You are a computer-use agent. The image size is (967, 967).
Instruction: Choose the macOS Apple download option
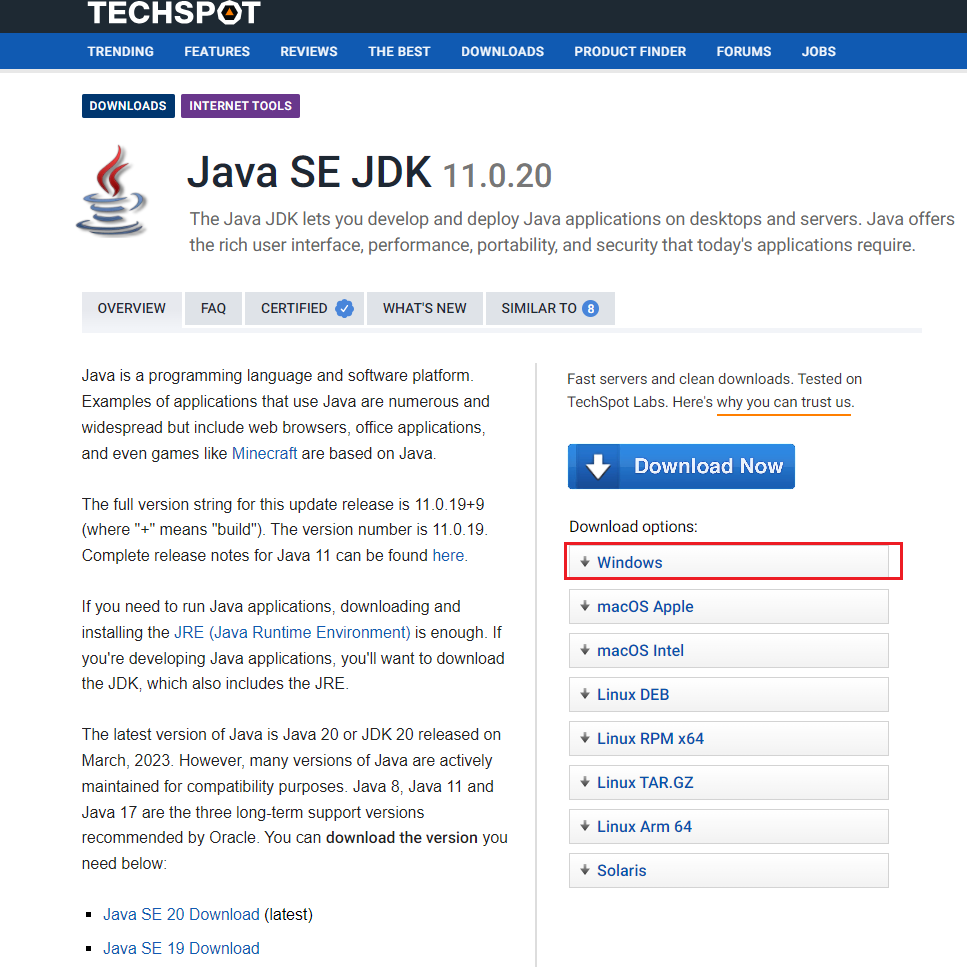click(x=728, y=606)
